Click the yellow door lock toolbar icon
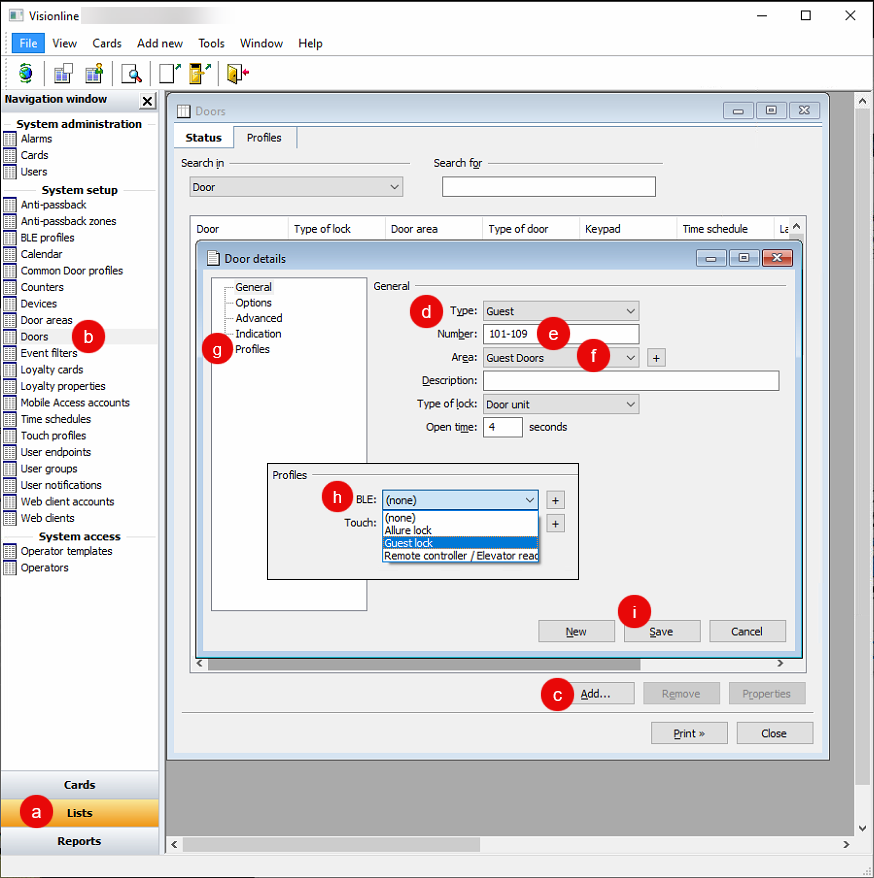874x878 pixels. click(198, 73)
